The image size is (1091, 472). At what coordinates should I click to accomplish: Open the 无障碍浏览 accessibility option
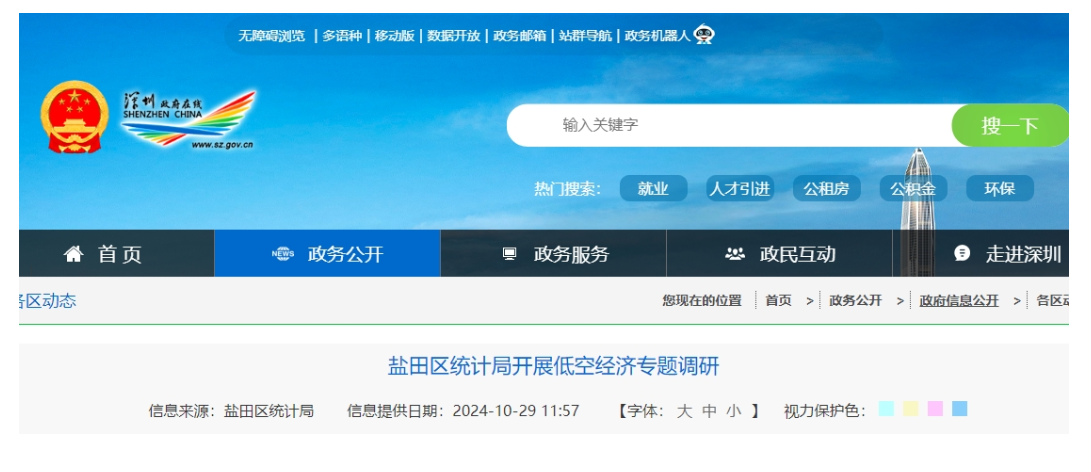pyautogui.click(x=271, y=36)
